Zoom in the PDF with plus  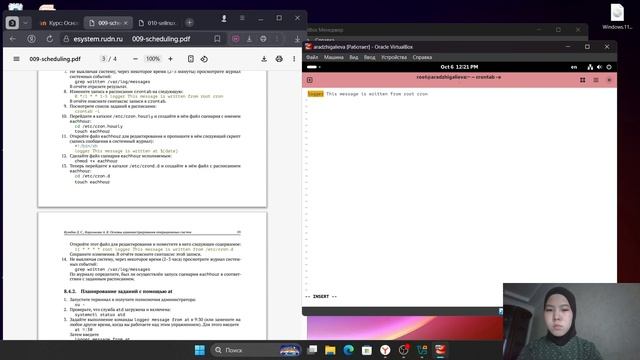click(170, 59)
